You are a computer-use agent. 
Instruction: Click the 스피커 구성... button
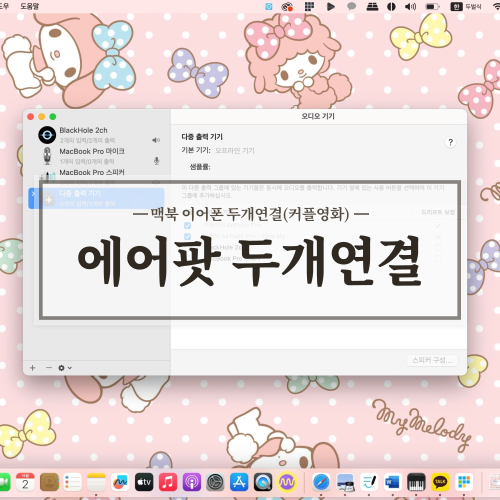click(x=432, y=360)
